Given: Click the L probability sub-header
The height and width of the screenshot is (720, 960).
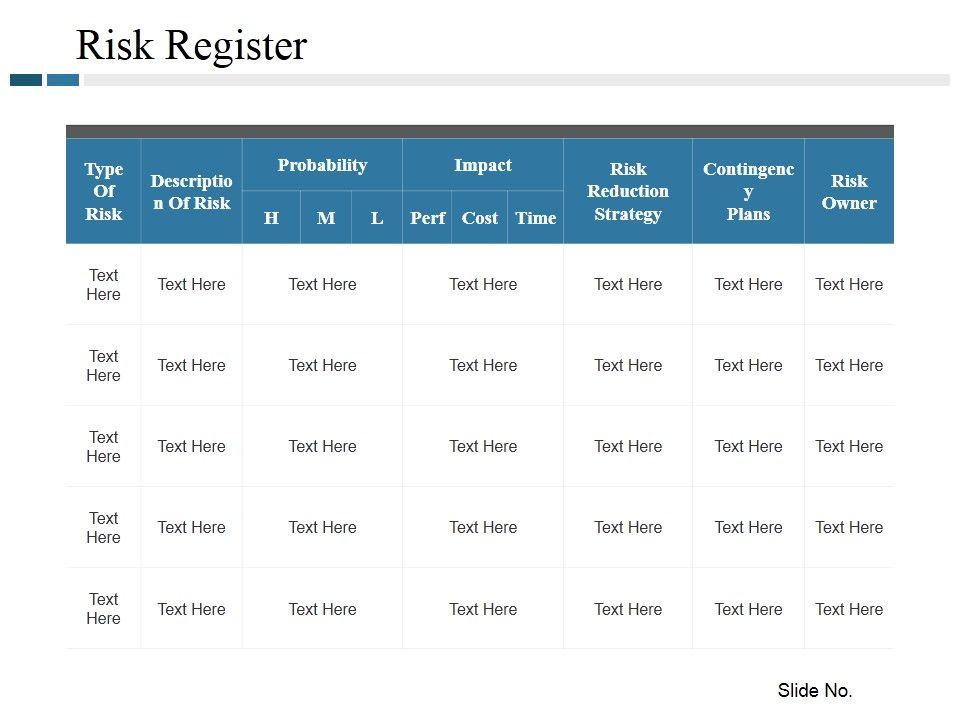Looking at the screenshot, I should (377, 218).
